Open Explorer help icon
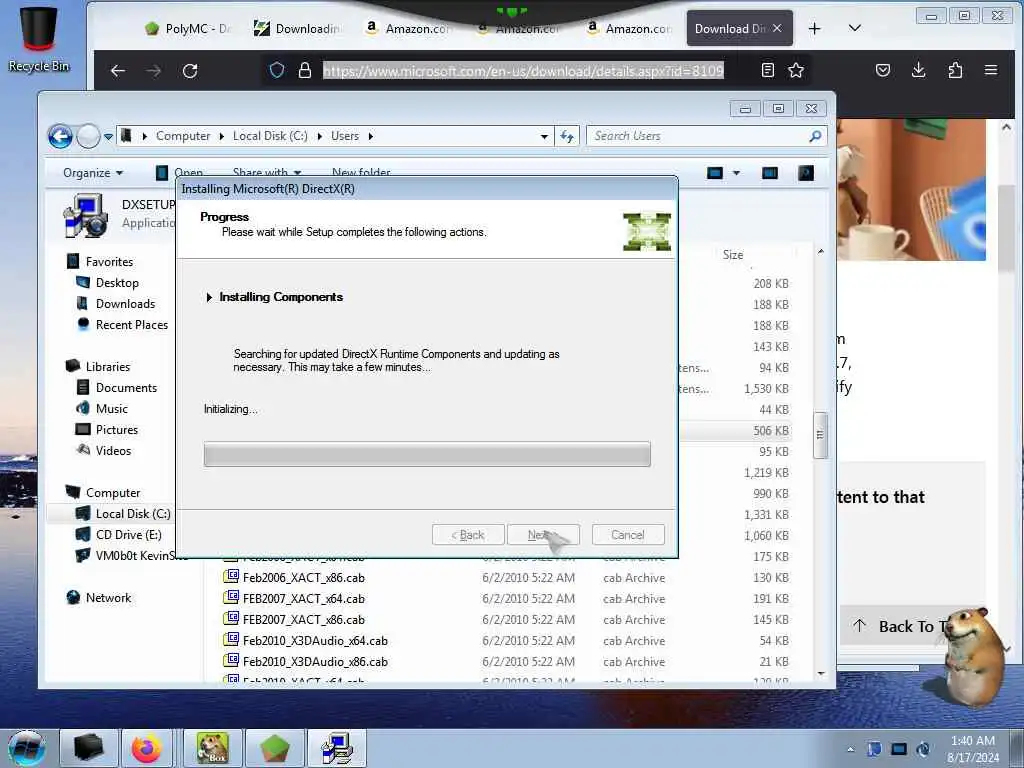This screenshot has height=768, width=1024. 806,172
